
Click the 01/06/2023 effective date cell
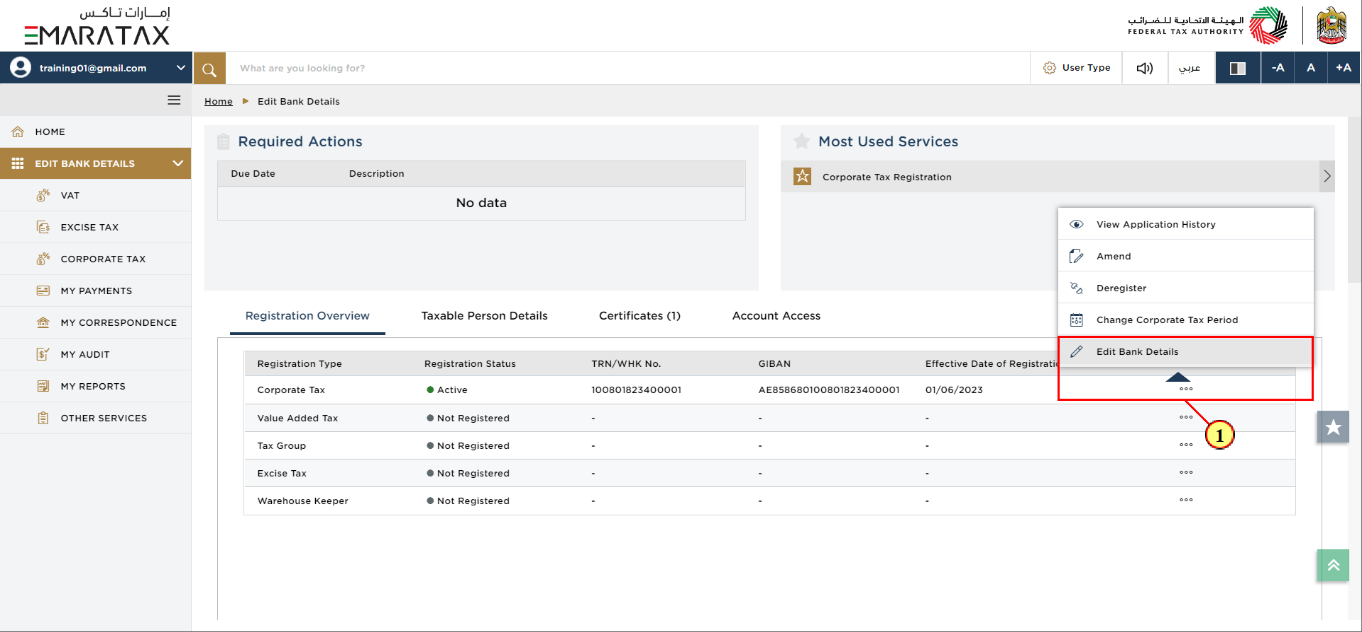(x=954, y=390)
